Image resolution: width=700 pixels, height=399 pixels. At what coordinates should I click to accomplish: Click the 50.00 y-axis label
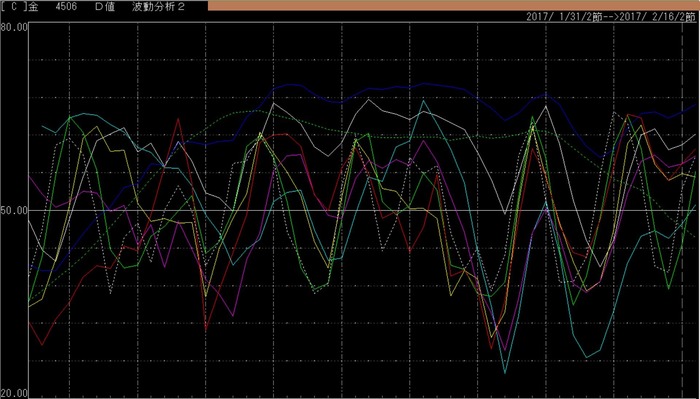pos(14,210)
